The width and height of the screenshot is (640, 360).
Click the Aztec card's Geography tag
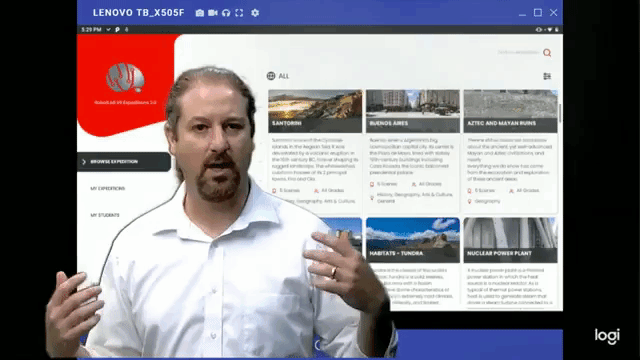point(487,201)
